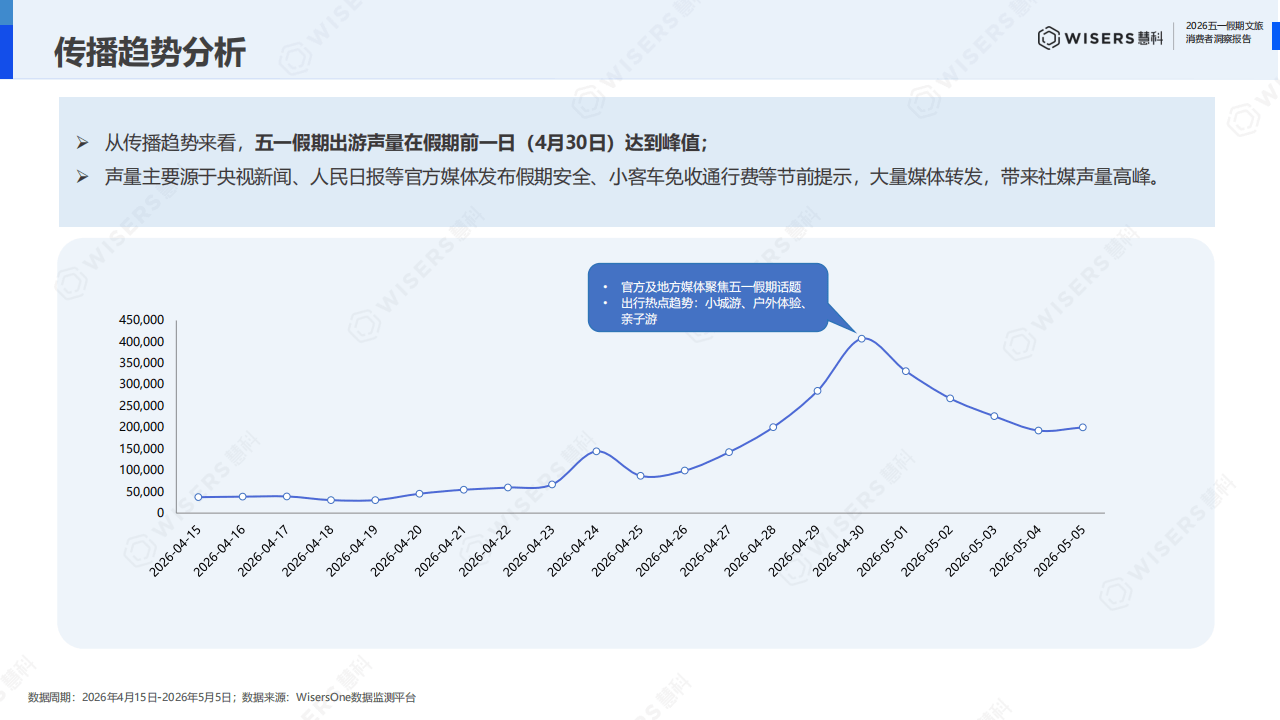Click the WISERS 慧科 brand text

point(1114,38)
